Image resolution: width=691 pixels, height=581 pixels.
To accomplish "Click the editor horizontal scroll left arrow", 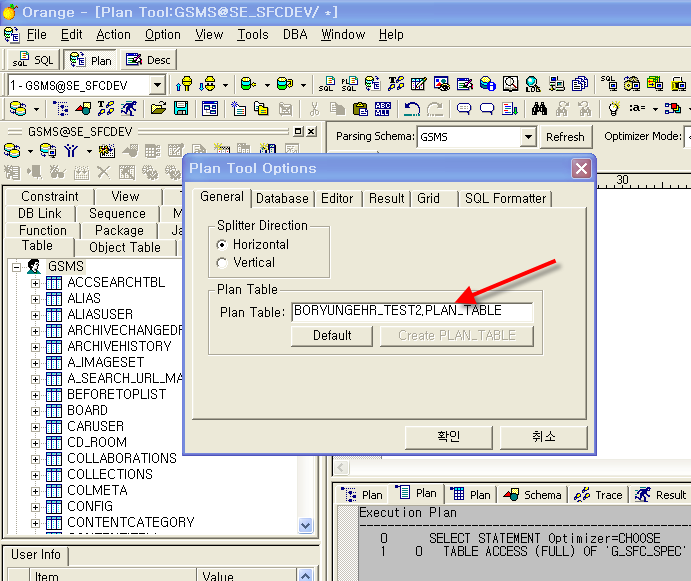I will [341, 467].
